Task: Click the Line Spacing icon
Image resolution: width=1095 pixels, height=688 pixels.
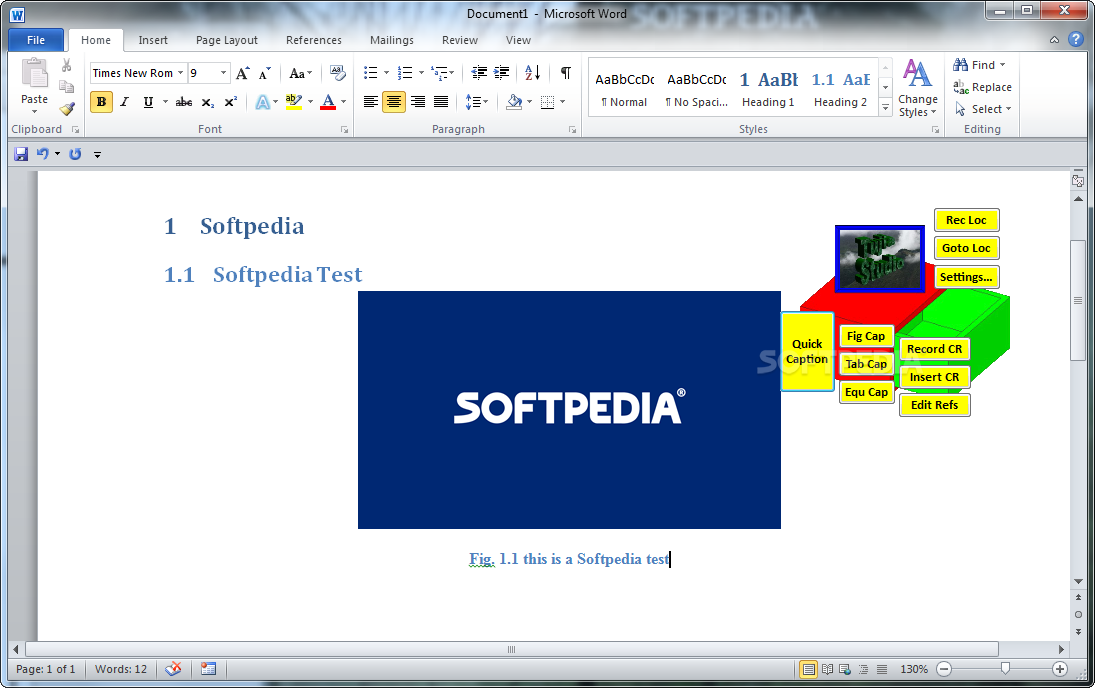Action: pyautogui.click(x=473, y=102)
